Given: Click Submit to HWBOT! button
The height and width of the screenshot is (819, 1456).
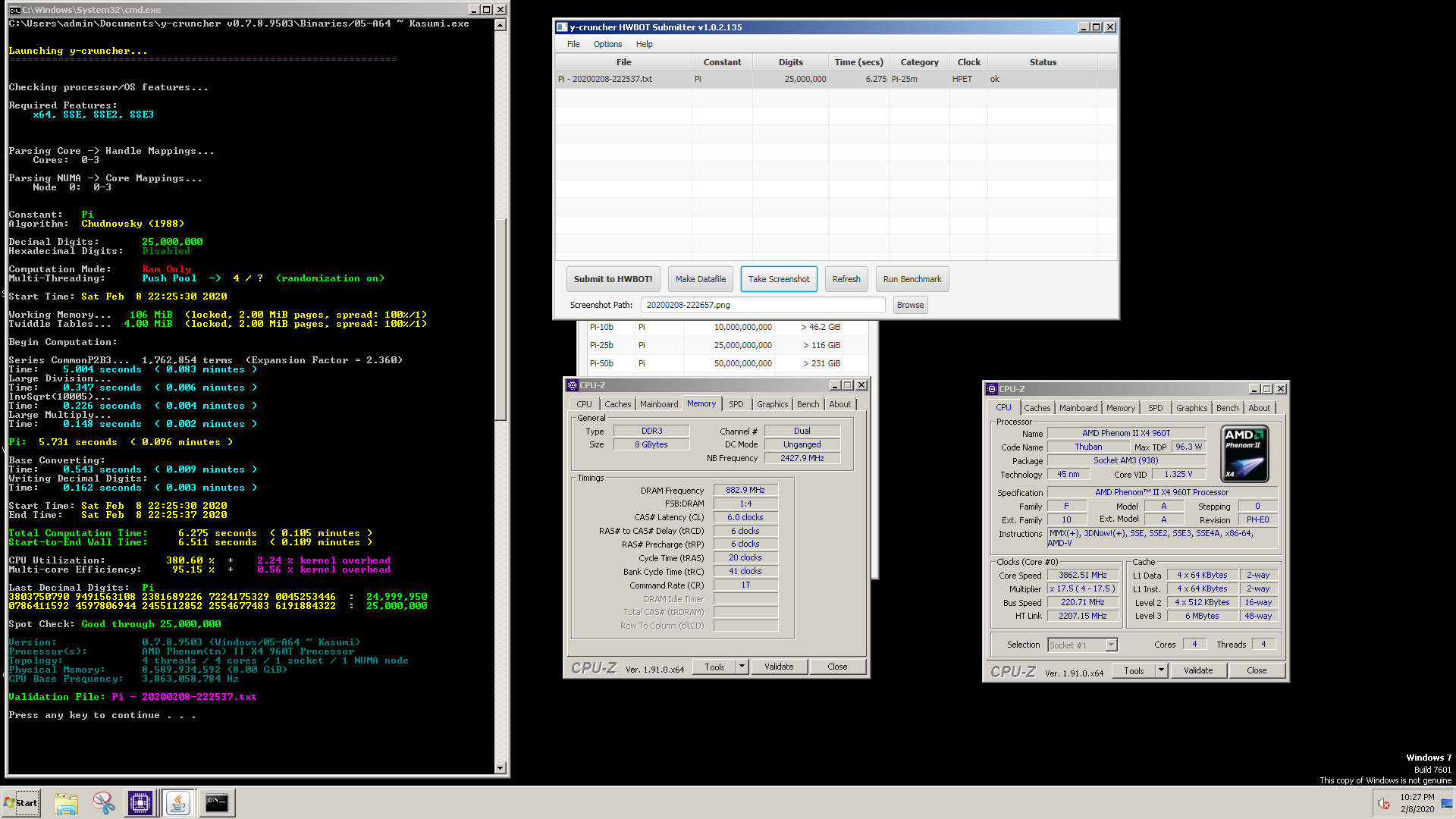Looking at the screenshot, I should tap(613, 279).
